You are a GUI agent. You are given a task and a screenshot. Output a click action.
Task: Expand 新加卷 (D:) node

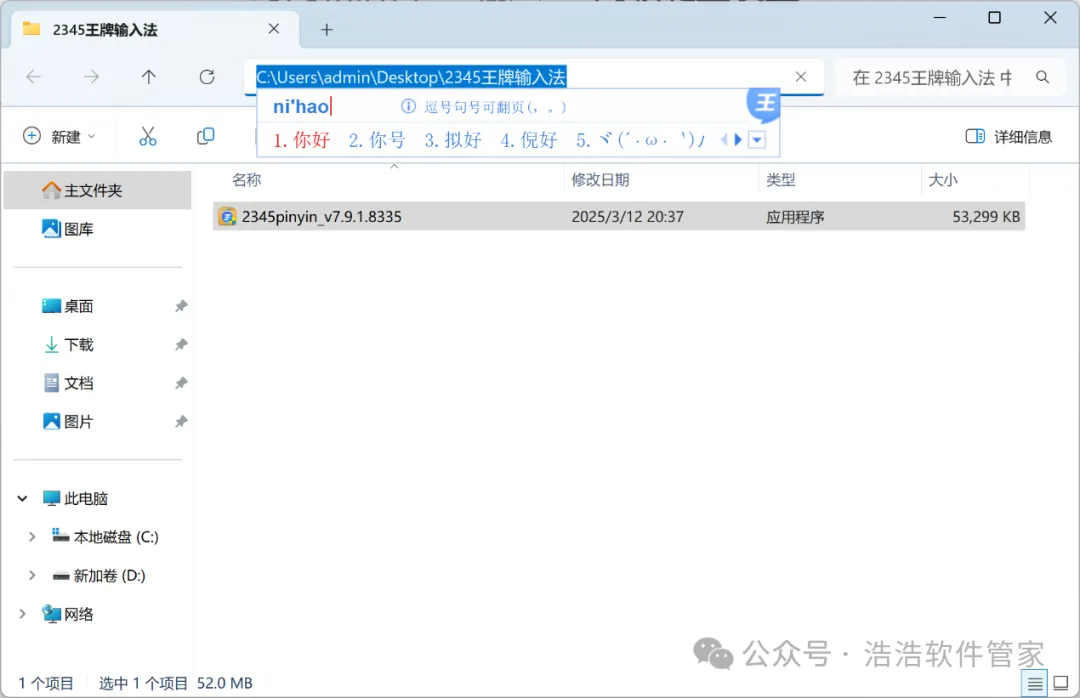coord(32,575)
